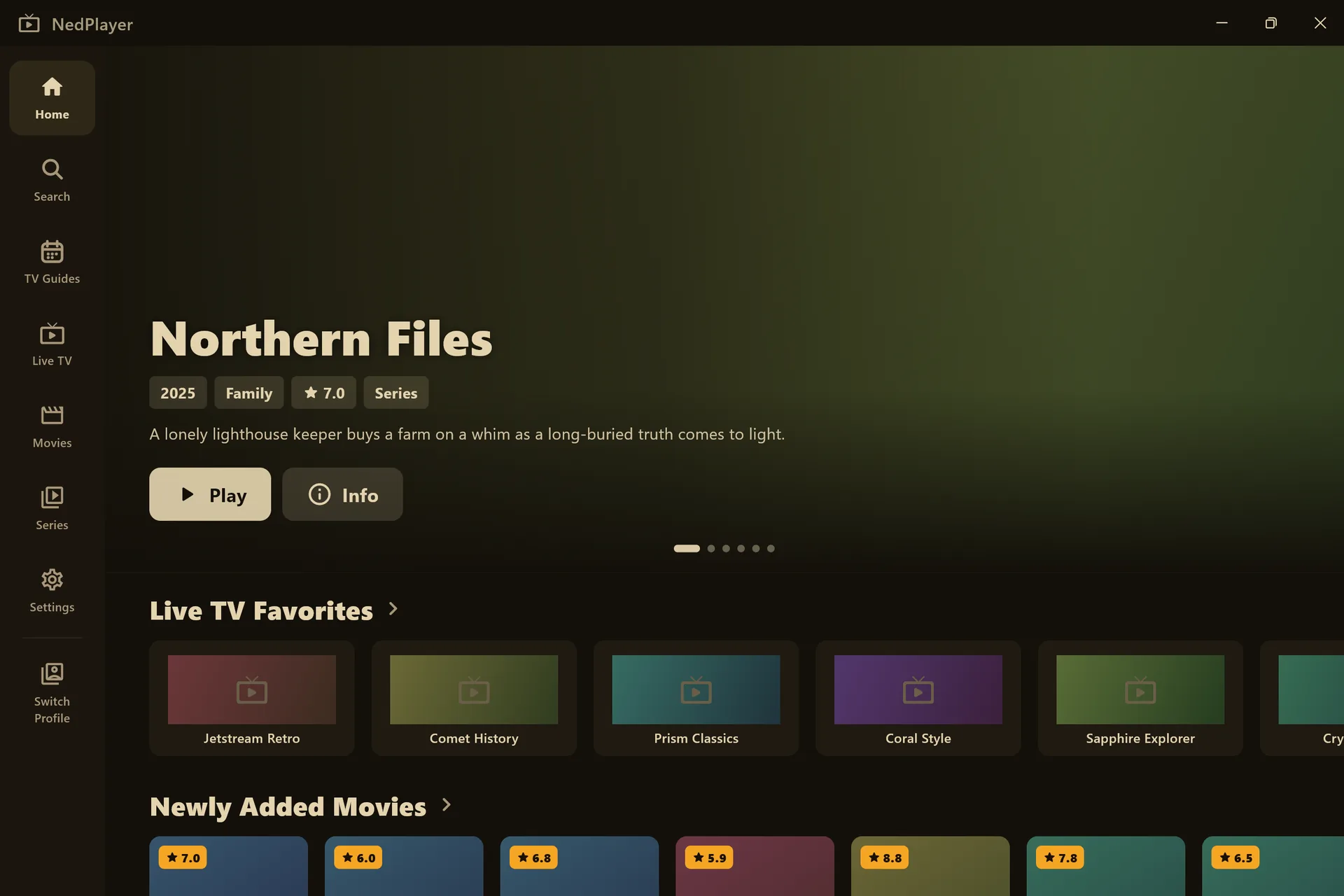Viewport: 1344px width, 896px height.
Task: Go to Home in the sidebar
Action: pos(52,98)
